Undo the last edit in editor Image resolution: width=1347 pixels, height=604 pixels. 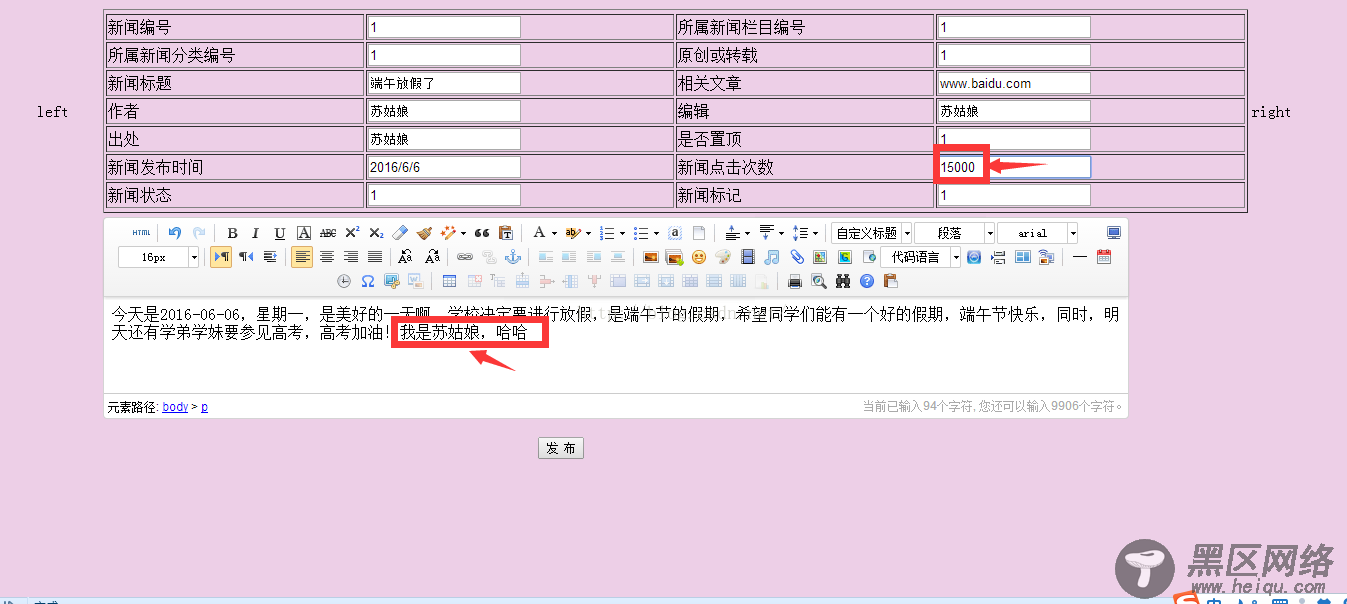pos(175,233)
